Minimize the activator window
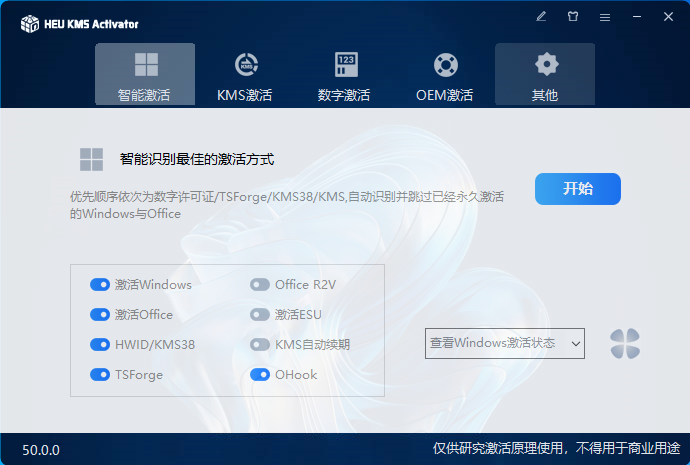The image size is (690, 465). [636, 17]
